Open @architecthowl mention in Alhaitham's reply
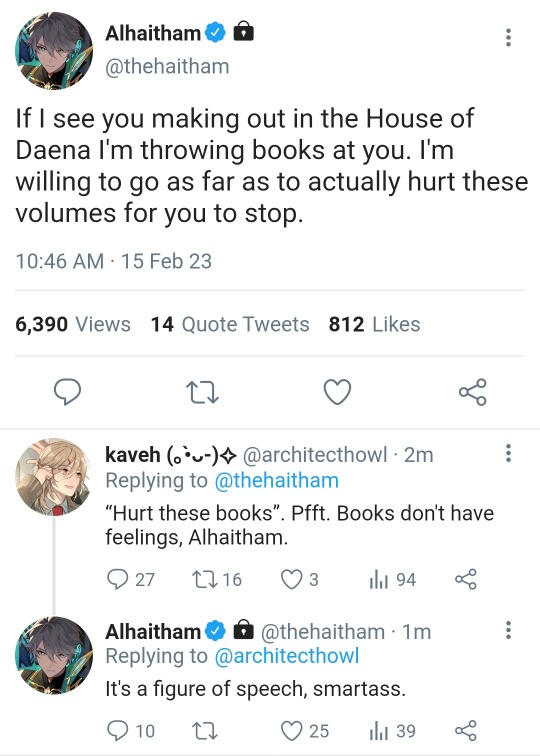 [286, 656]
